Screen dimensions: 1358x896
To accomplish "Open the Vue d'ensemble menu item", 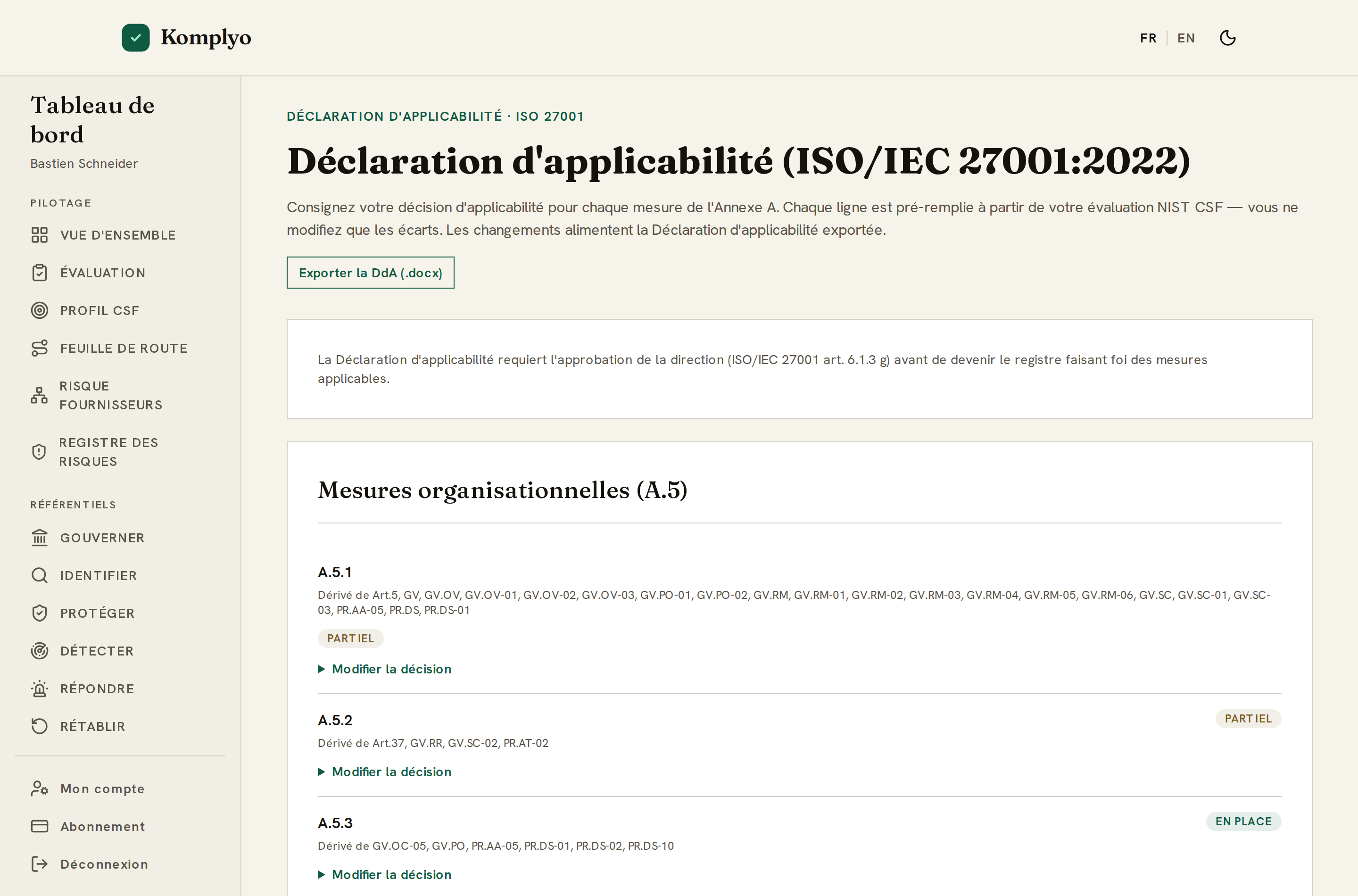I will (x=118, y=235).
